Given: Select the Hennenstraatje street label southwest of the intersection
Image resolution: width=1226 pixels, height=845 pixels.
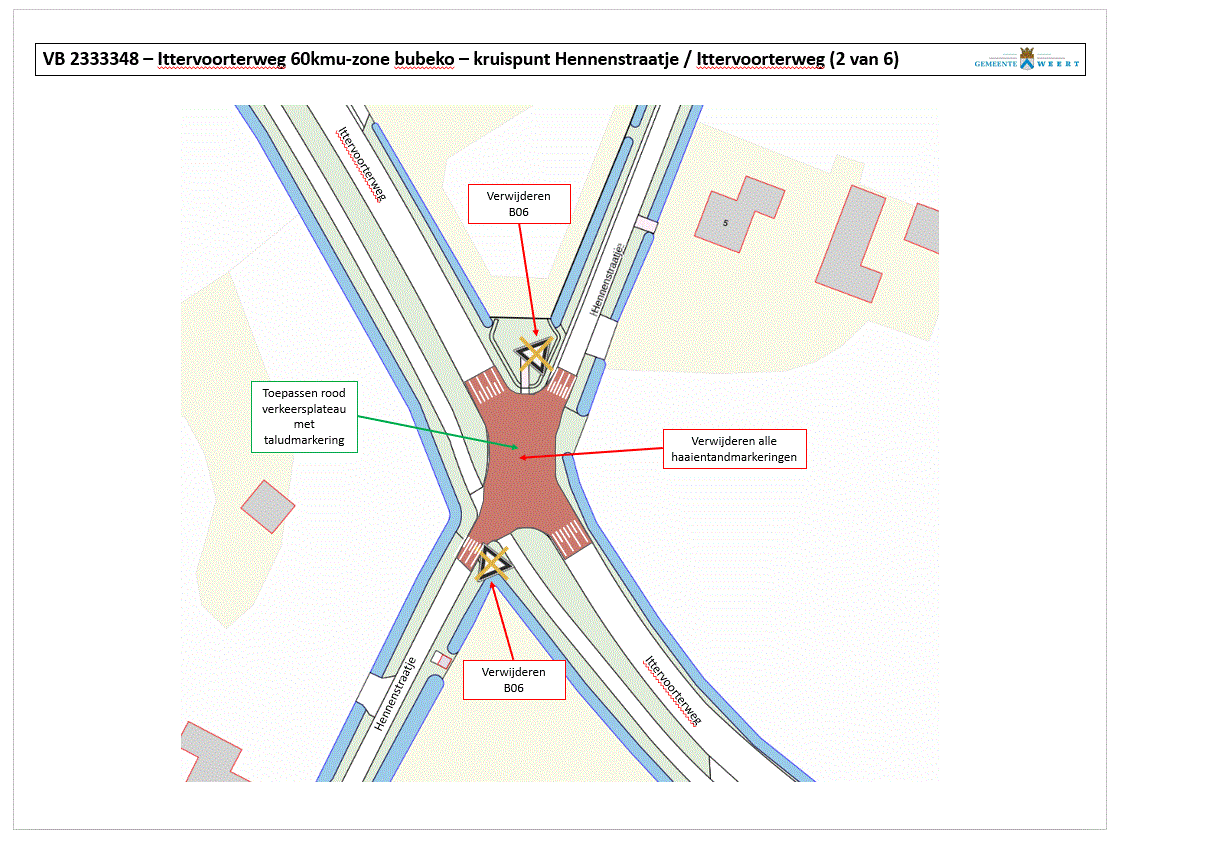Looking at the screenshot, I should pyautogui.click(x=395, y=695).
